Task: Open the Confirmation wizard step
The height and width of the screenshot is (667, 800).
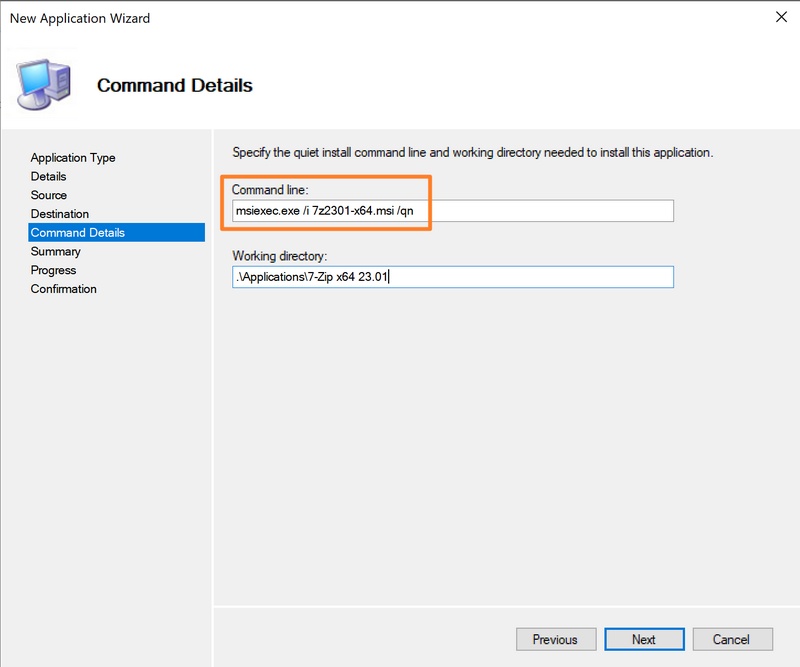Action: coord(64,289)
